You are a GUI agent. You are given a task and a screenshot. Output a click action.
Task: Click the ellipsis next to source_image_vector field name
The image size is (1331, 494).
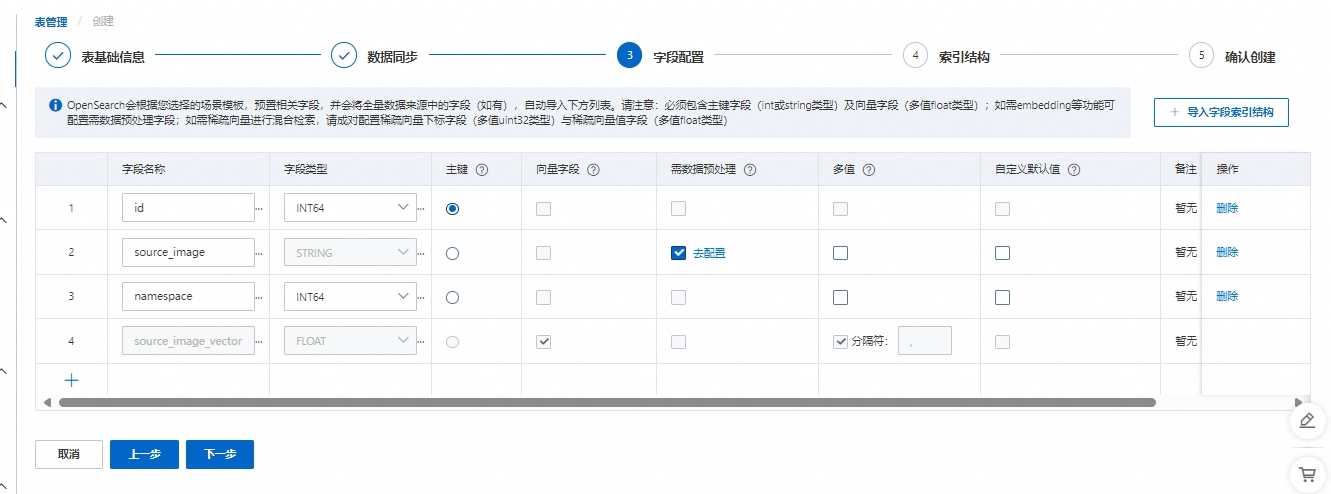tap(260, 341)
